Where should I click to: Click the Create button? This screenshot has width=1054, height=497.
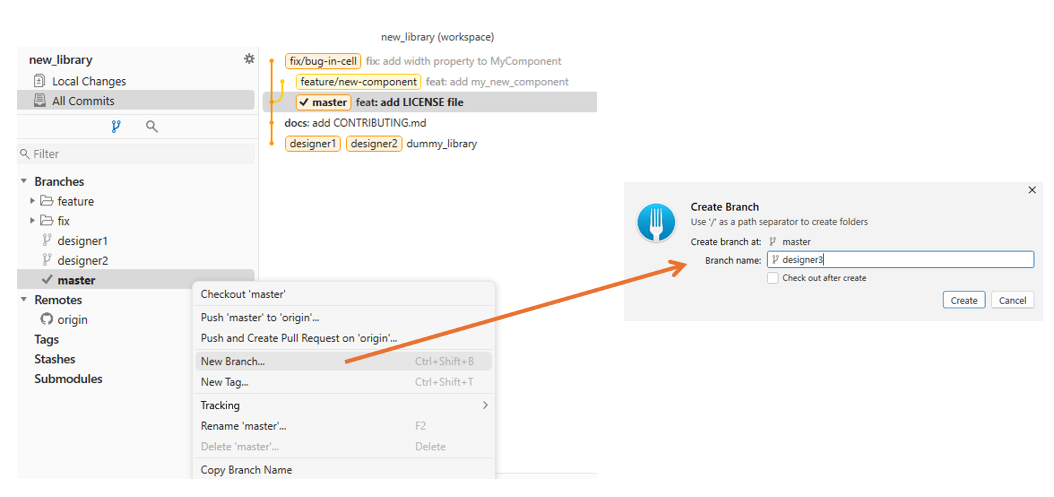pyautogui.click(x=964, y=300)
